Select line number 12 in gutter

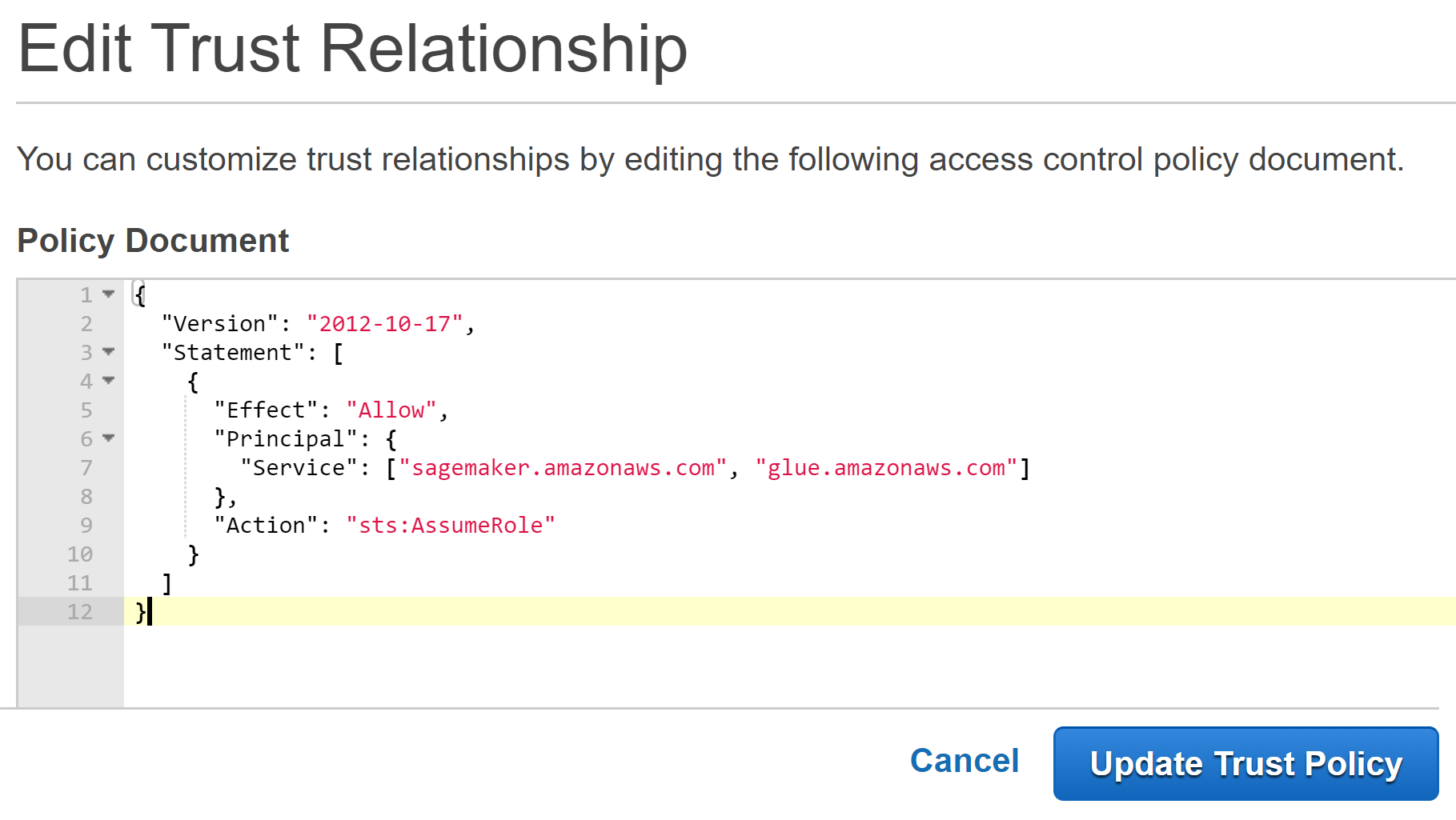[x=80, y=612]
